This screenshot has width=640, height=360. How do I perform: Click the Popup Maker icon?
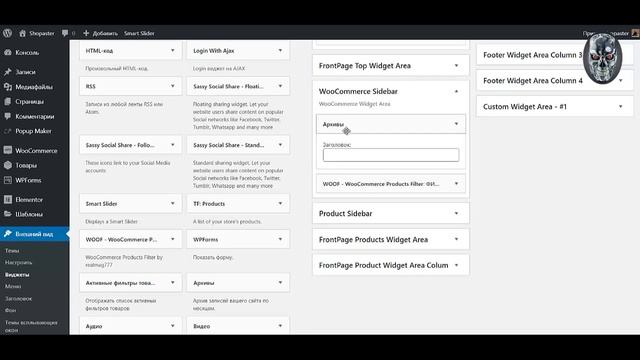click(x=8, y=131)
